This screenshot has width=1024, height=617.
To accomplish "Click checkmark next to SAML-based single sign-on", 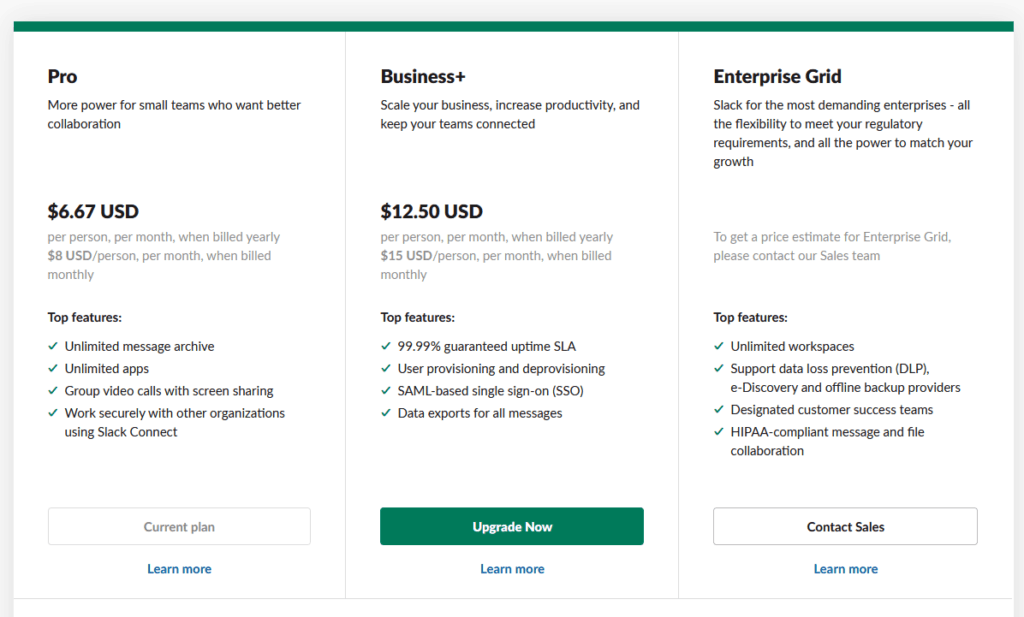I will coord(386,391).
